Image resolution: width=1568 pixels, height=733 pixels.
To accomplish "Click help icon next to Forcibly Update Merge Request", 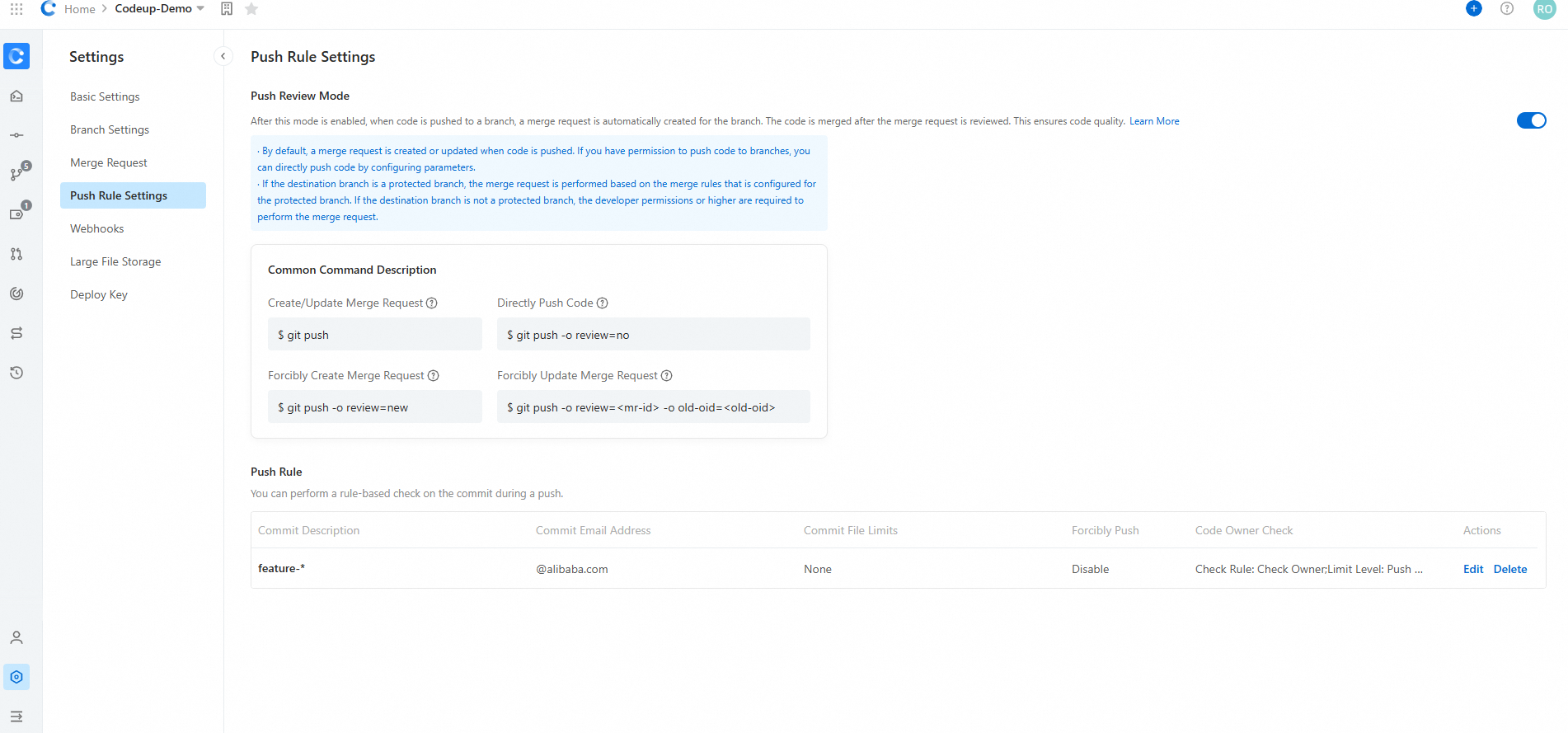I will click(x=667, y=375).
